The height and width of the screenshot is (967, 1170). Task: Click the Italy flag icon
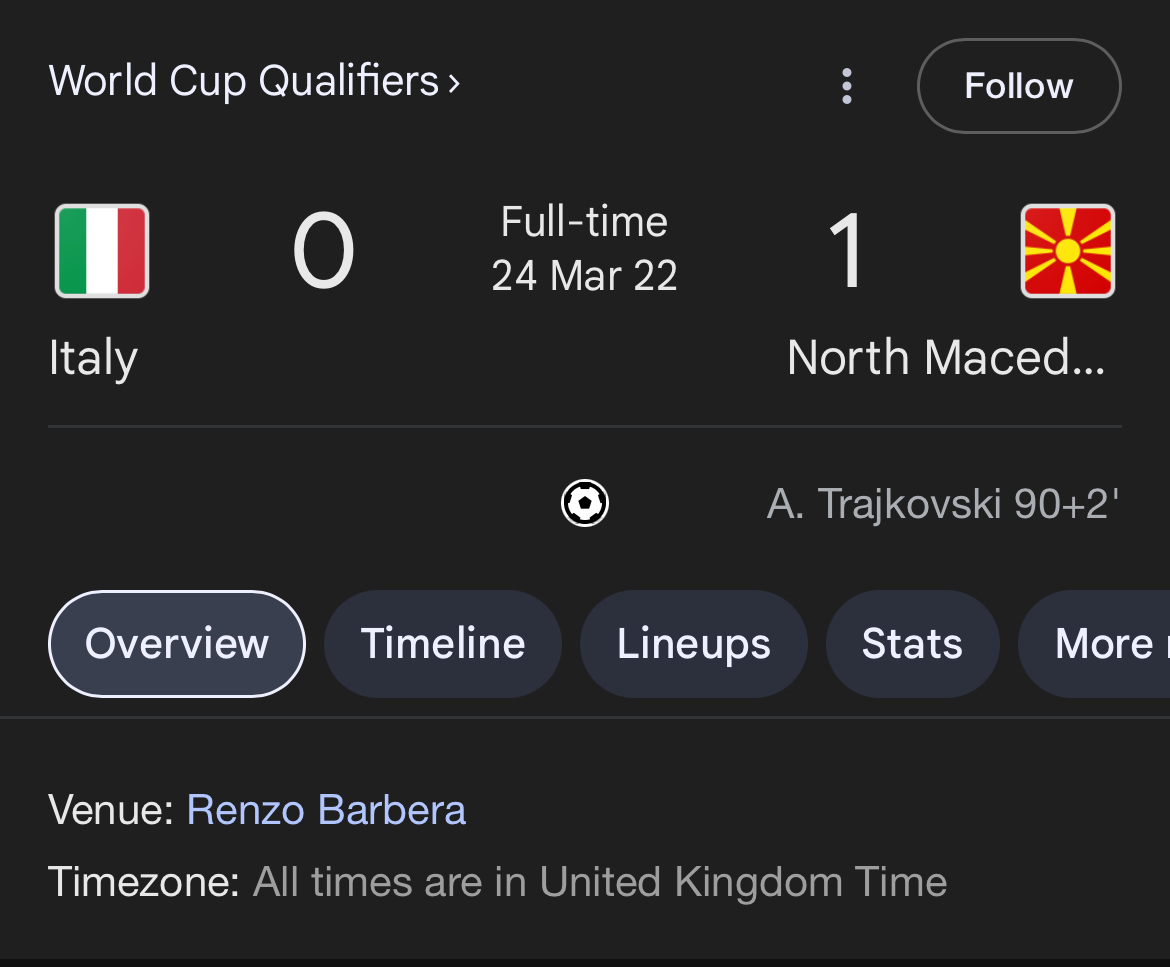point(102,251)
